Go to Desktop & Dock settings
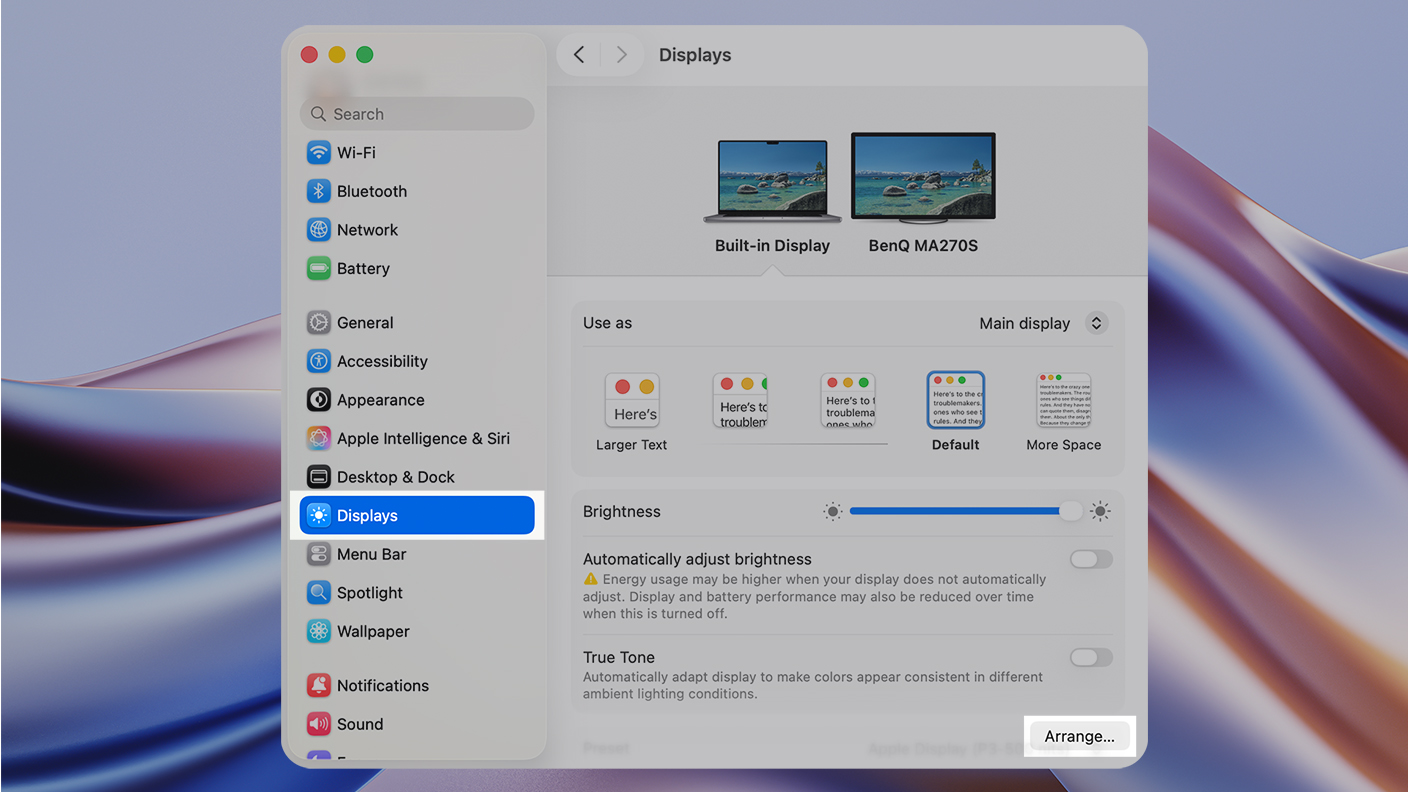 tap(417, 477)
